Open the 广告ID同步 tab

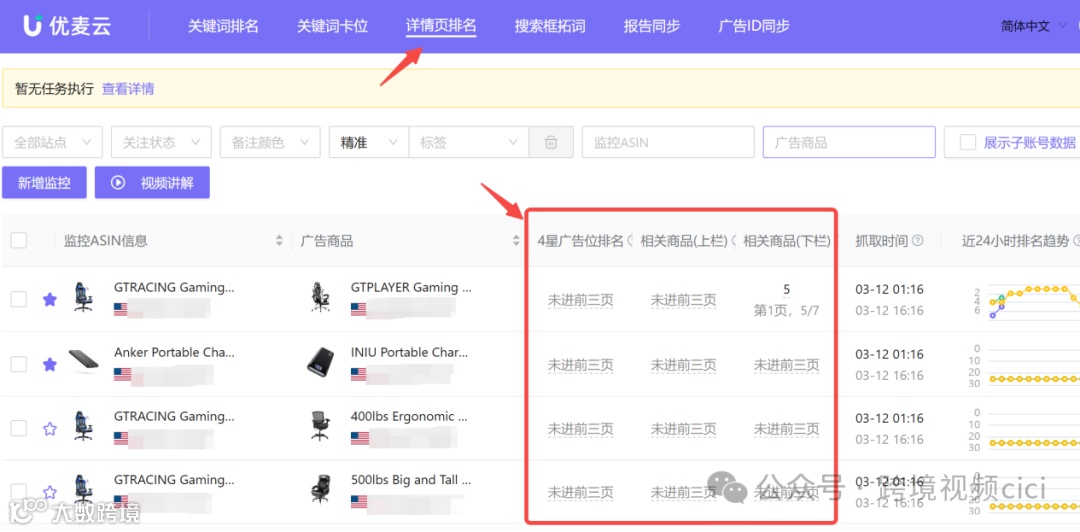(754, 26)
